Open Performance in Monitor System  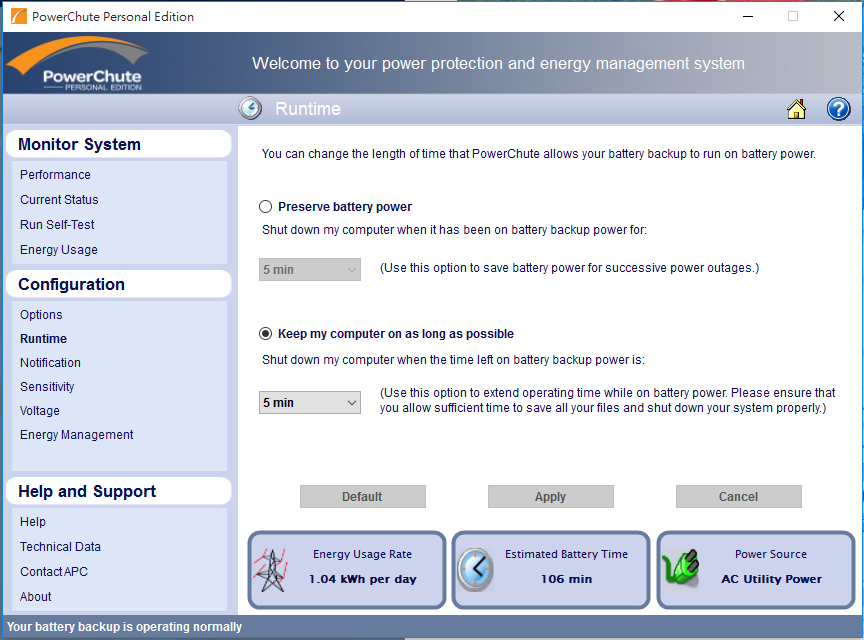click(x=55, y=175)
